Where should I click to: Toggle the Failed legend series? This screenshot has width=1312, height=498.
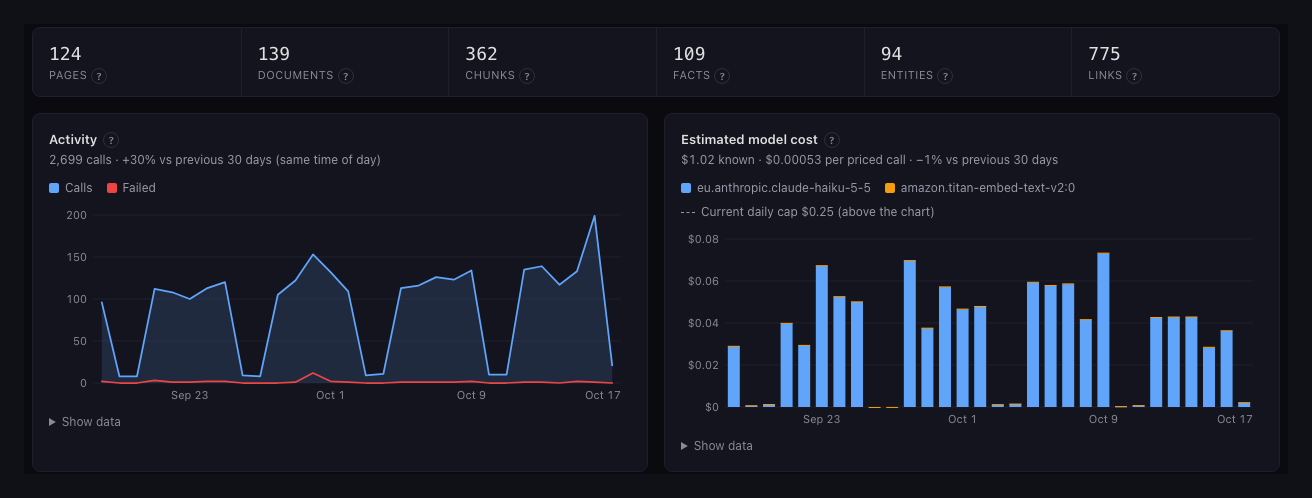[x=131, y=188]
